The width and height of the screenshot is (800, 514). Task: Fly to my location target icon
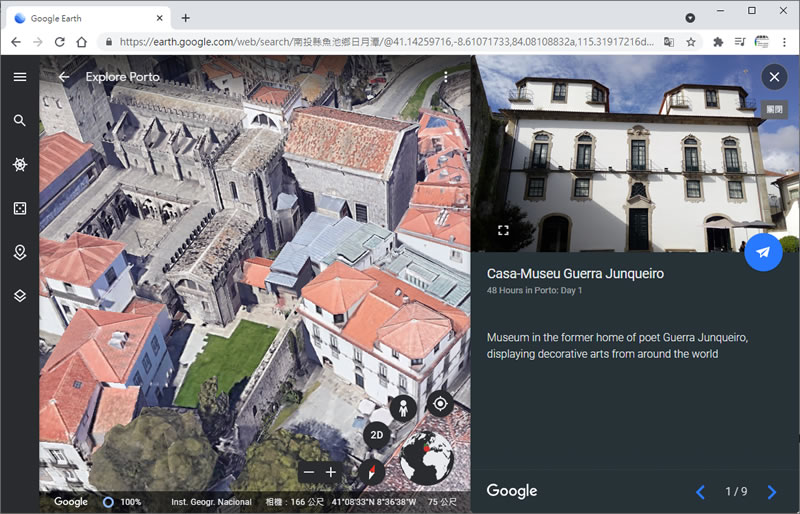tap(440, 404)
